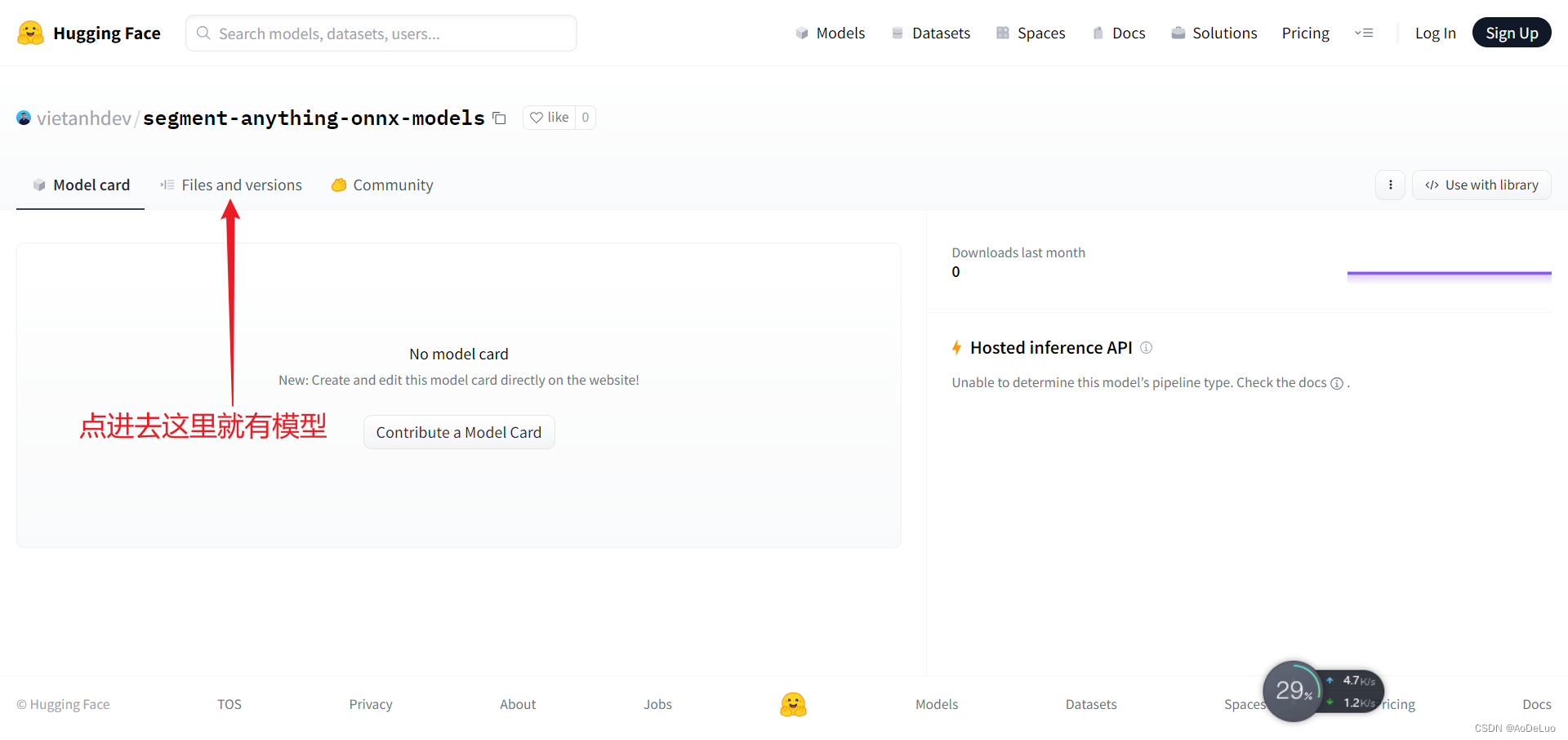Open TOS link in footer

(229, 704)
